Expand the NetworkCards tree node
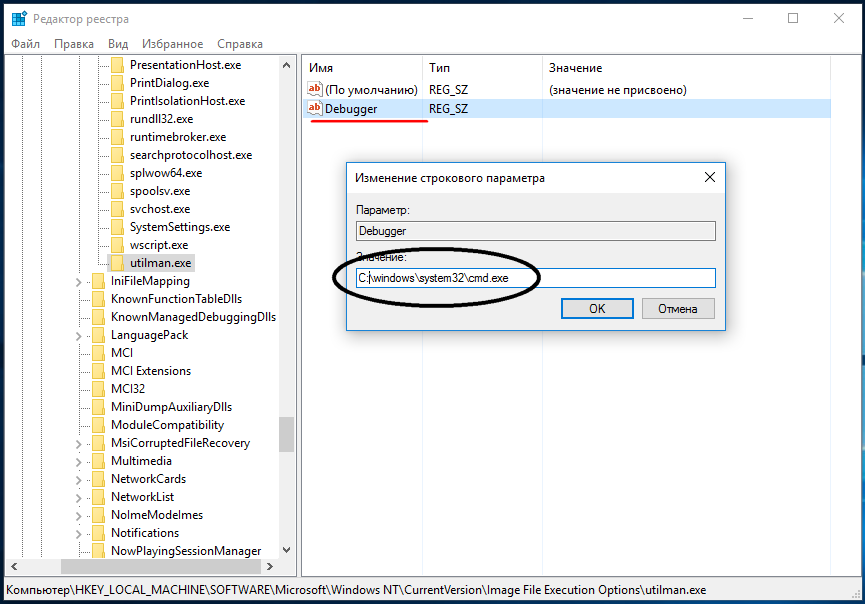Screen dimensions: 865x604 pyautogui.click(x=78, y=480)
